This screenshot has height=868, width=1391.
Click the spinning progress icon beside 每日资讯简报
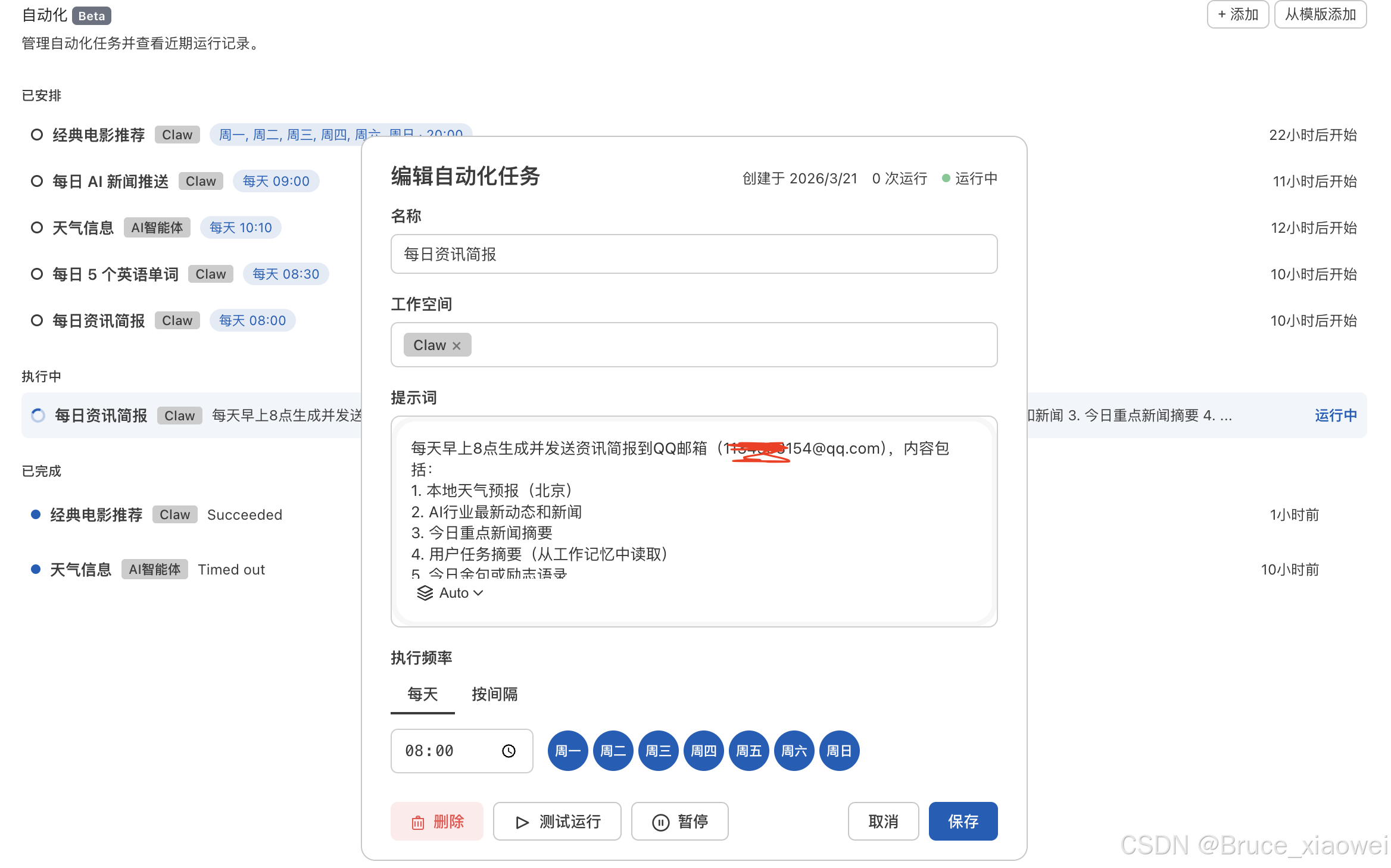[x=38, y=415]
